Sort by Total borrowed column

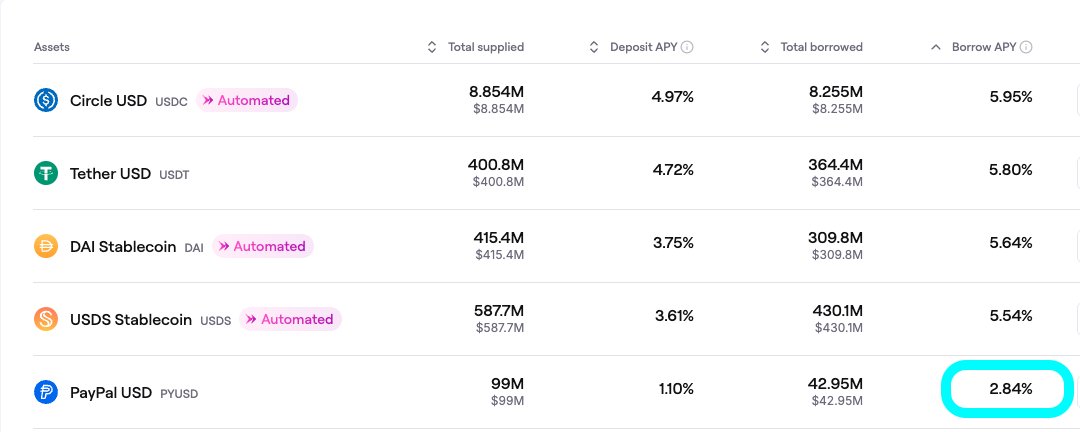(x=811, y=47)
